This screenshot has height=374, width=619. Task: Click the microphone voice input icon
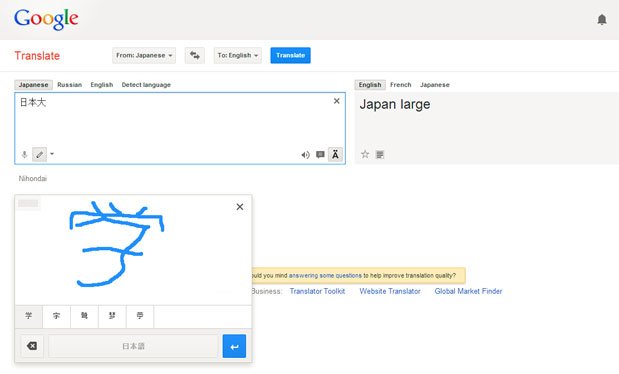tap(24, 154)
